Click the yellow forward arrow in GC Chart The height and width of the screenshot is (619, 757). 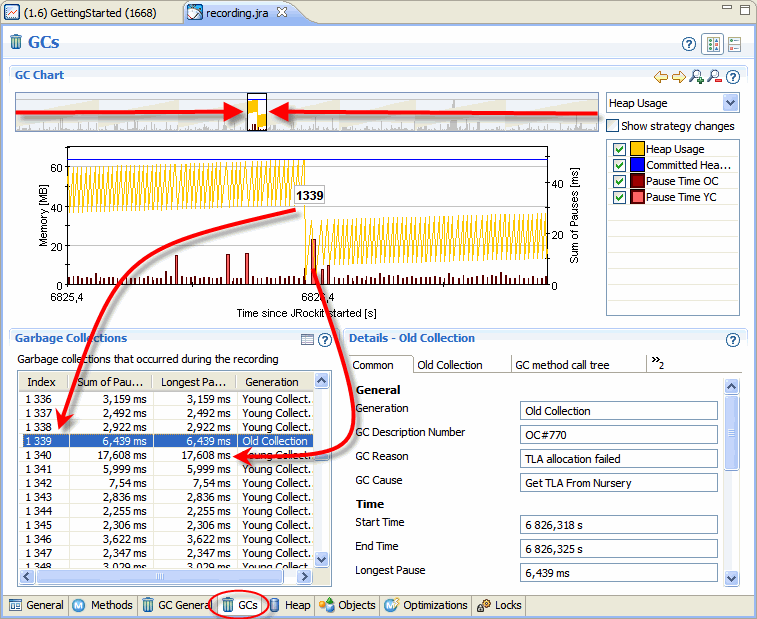click(x=678, y=76)
